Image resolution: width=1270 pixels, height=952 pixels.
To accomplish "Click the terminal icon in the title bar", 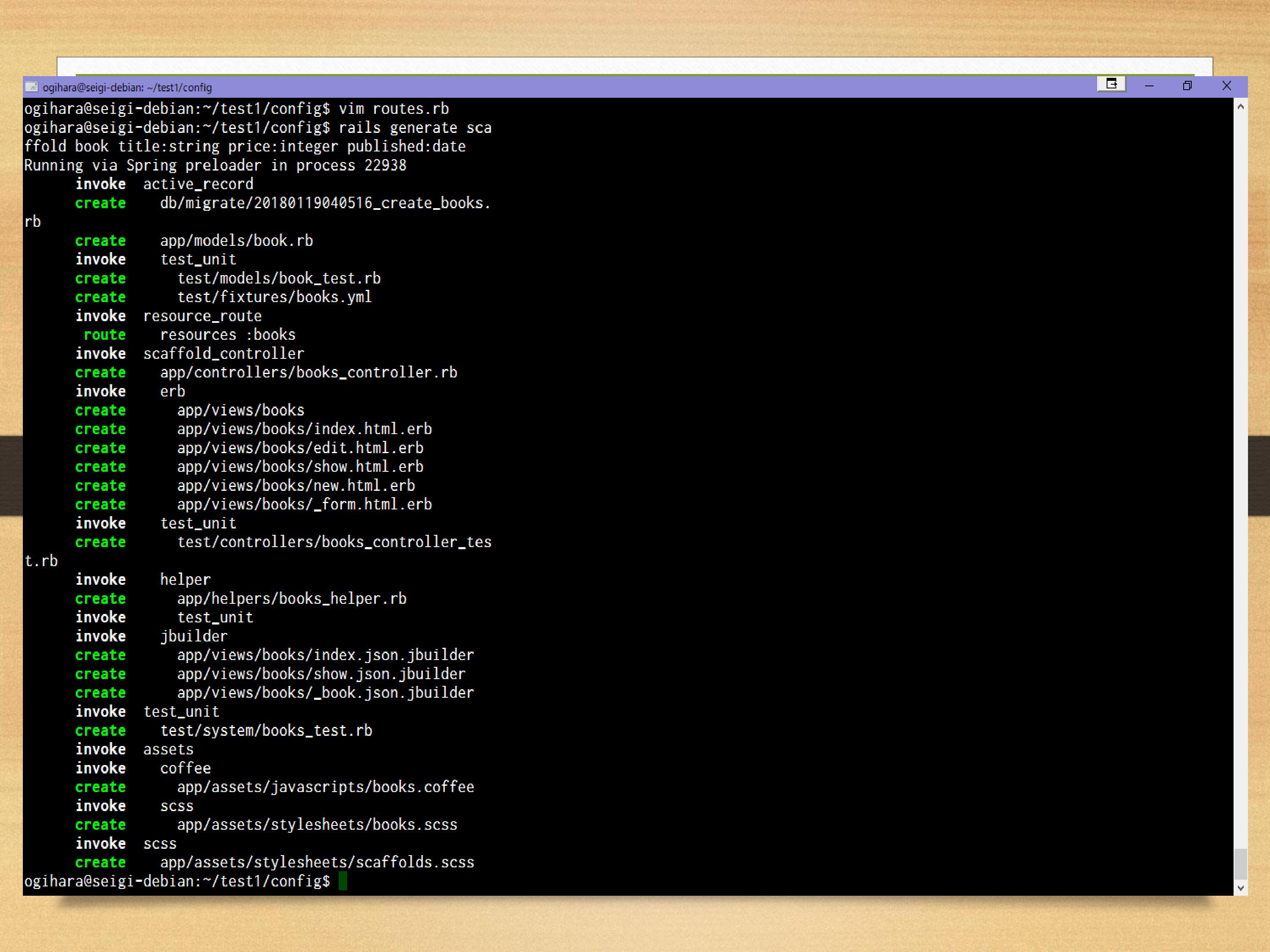I will point(32,87).
